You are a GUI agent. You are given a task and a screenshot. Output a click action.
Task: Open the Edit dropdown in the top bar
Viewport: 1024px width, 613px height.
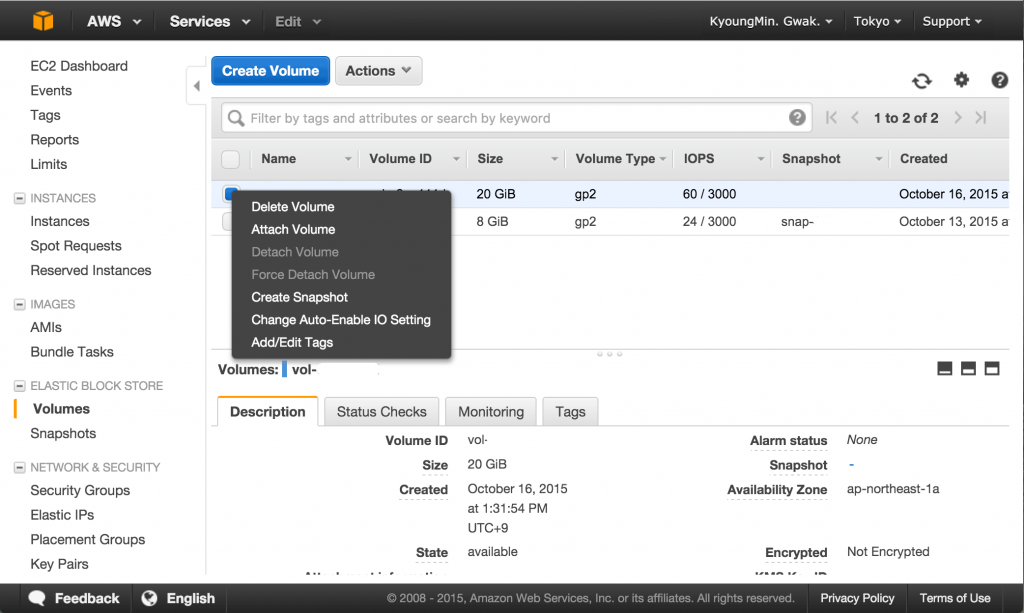[x=298, y=22]
